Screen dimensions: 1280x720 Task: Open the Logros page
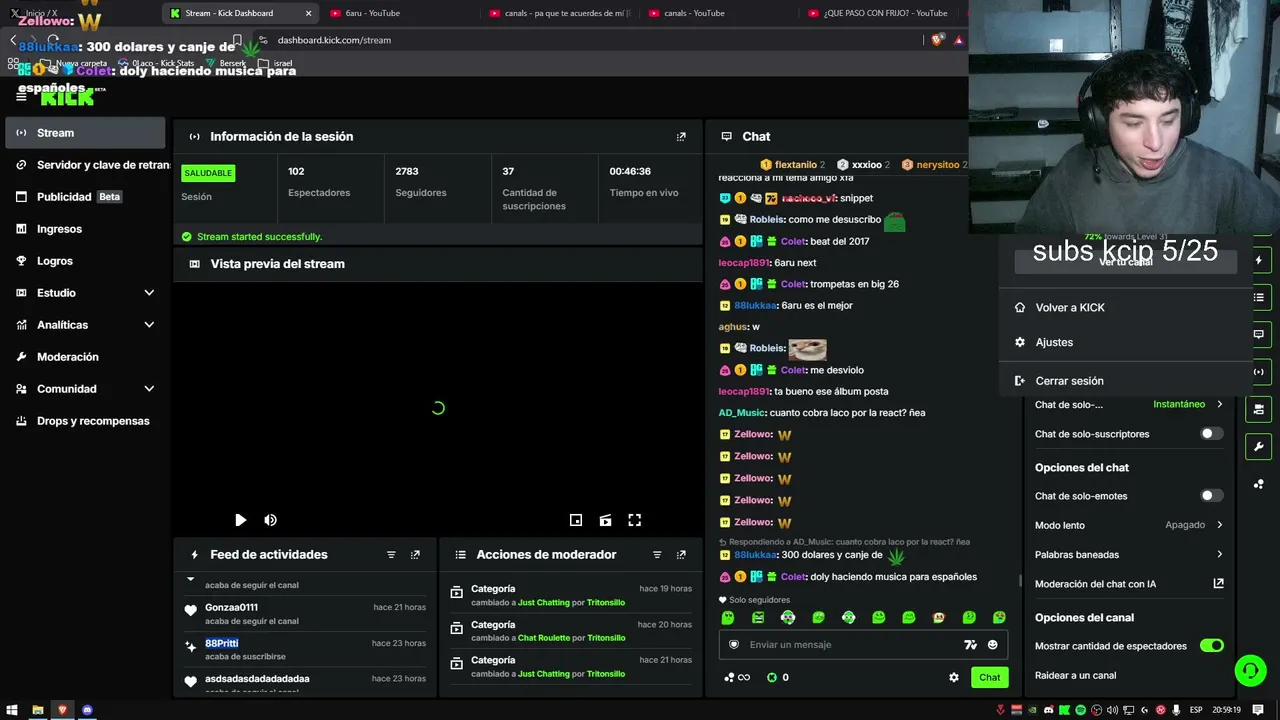(x=85, y=261)
